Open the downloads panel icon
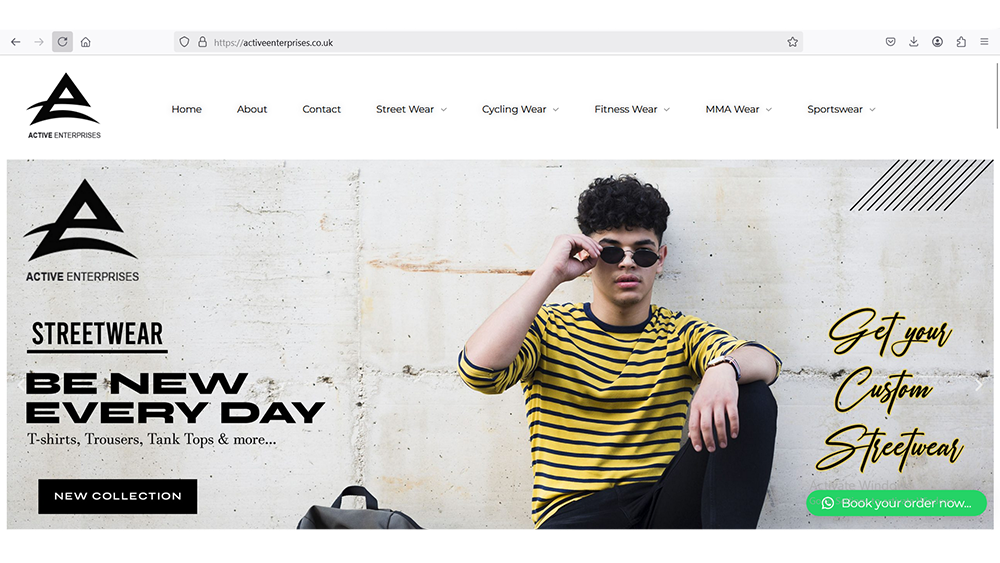The height and width of the screenshot is (563, 1000). 913,42
